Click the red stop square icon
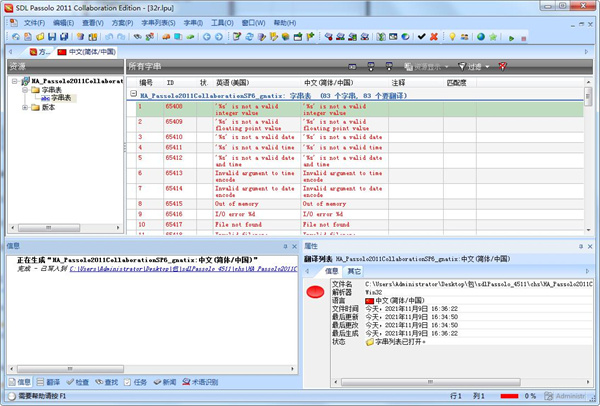This screenshot has height=406, width=600. click(x=523, y=38)
